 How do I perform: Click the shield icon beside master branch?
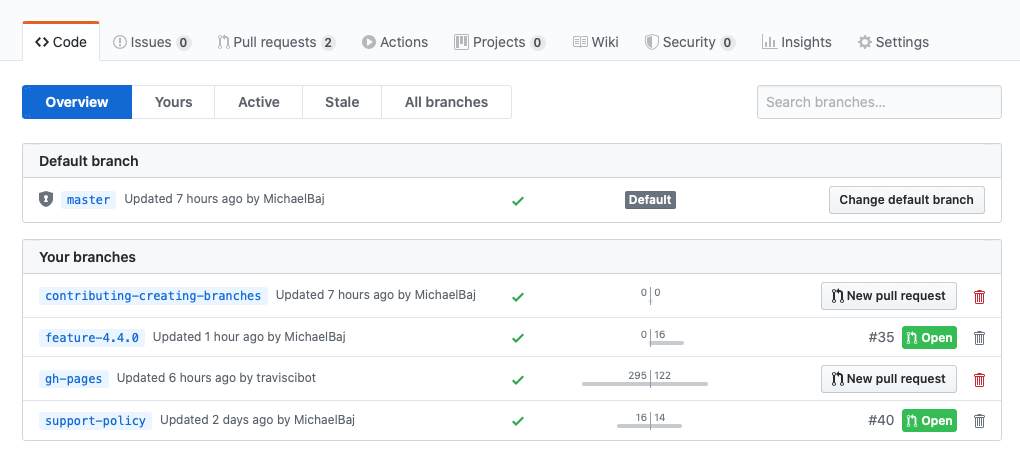pos(45,199)
